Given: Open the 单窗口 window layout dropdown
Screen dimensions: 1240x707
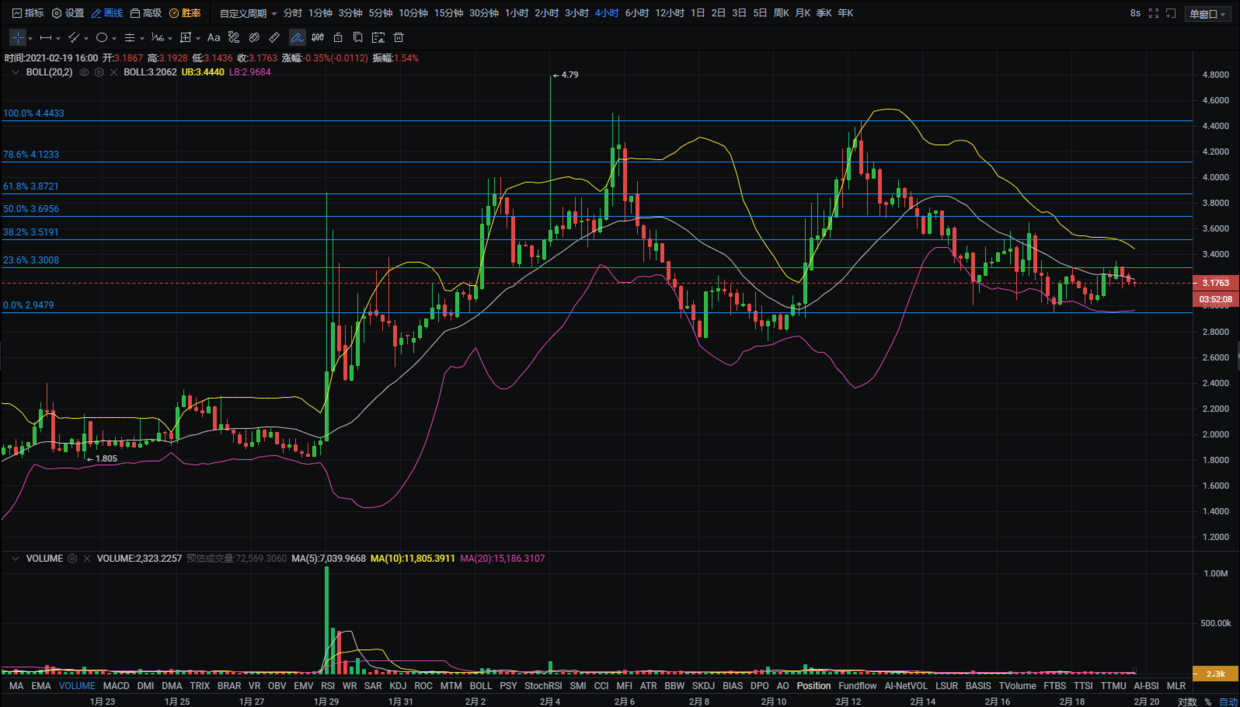Looking at the screenshot, I should point(1208,13).
